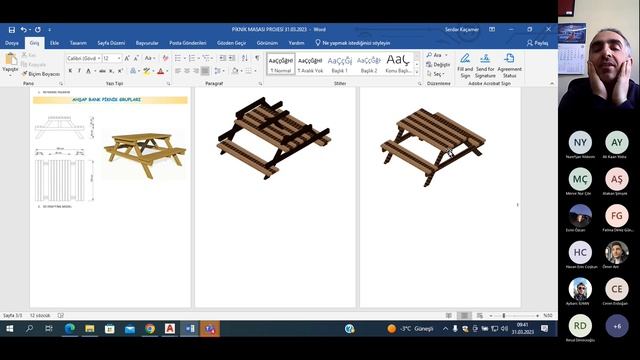
Task: Align text left
Action: [x=178, y=71]
